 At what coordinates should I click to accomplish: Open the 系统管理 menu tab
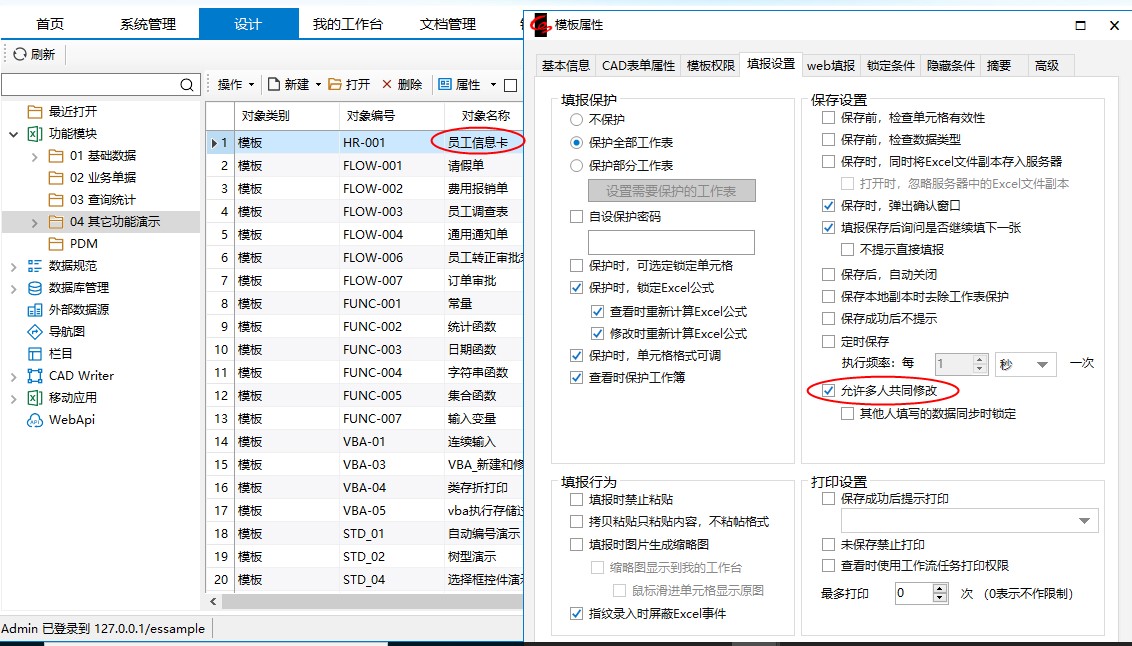tap(147, 24)
